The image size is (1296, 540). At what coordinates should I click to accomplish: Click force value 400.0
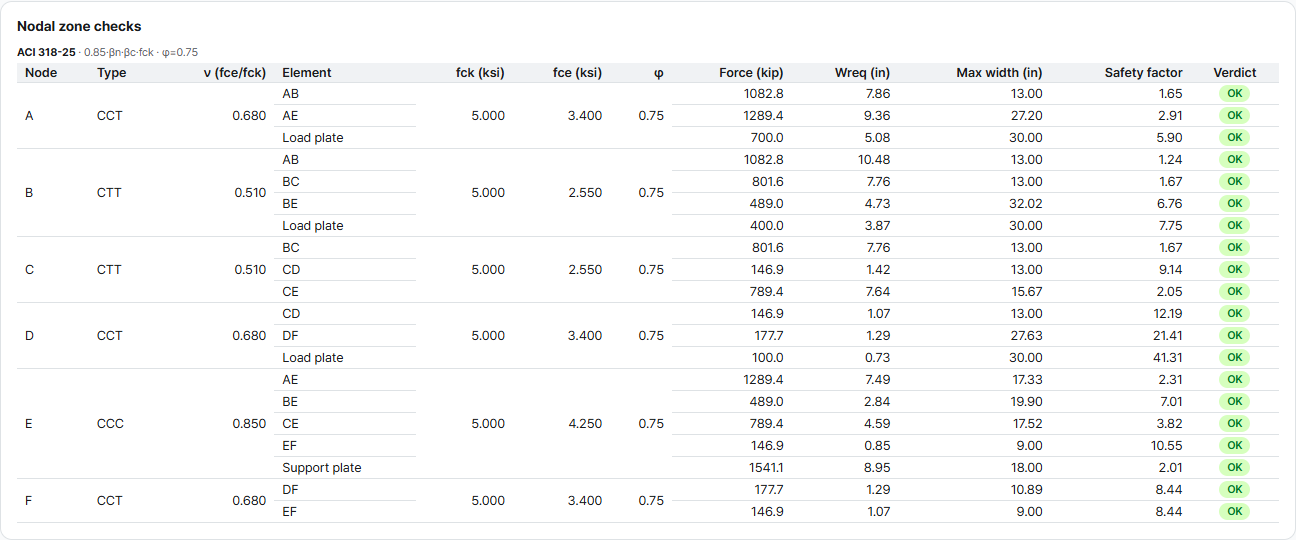point(767,226)
